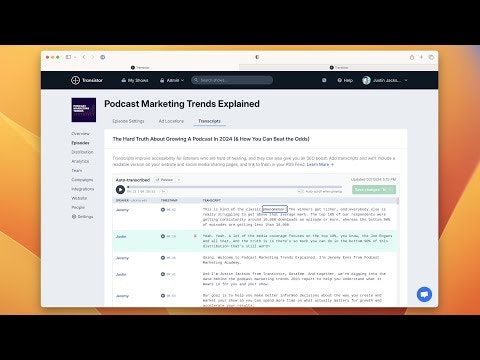Image resolution: width=480 pixels, height=360 pixels.
Task: Switch to the second Transistor browser tab
Action: click(339, 67)
